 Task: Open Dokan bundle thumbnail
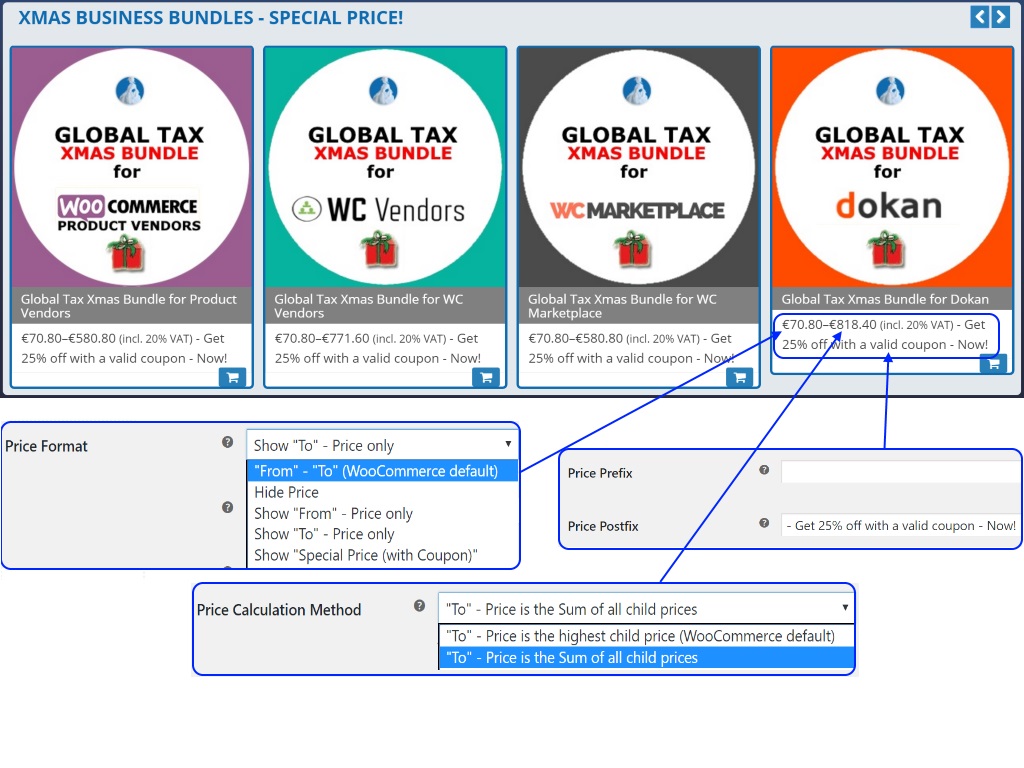[x=892, y=167]
